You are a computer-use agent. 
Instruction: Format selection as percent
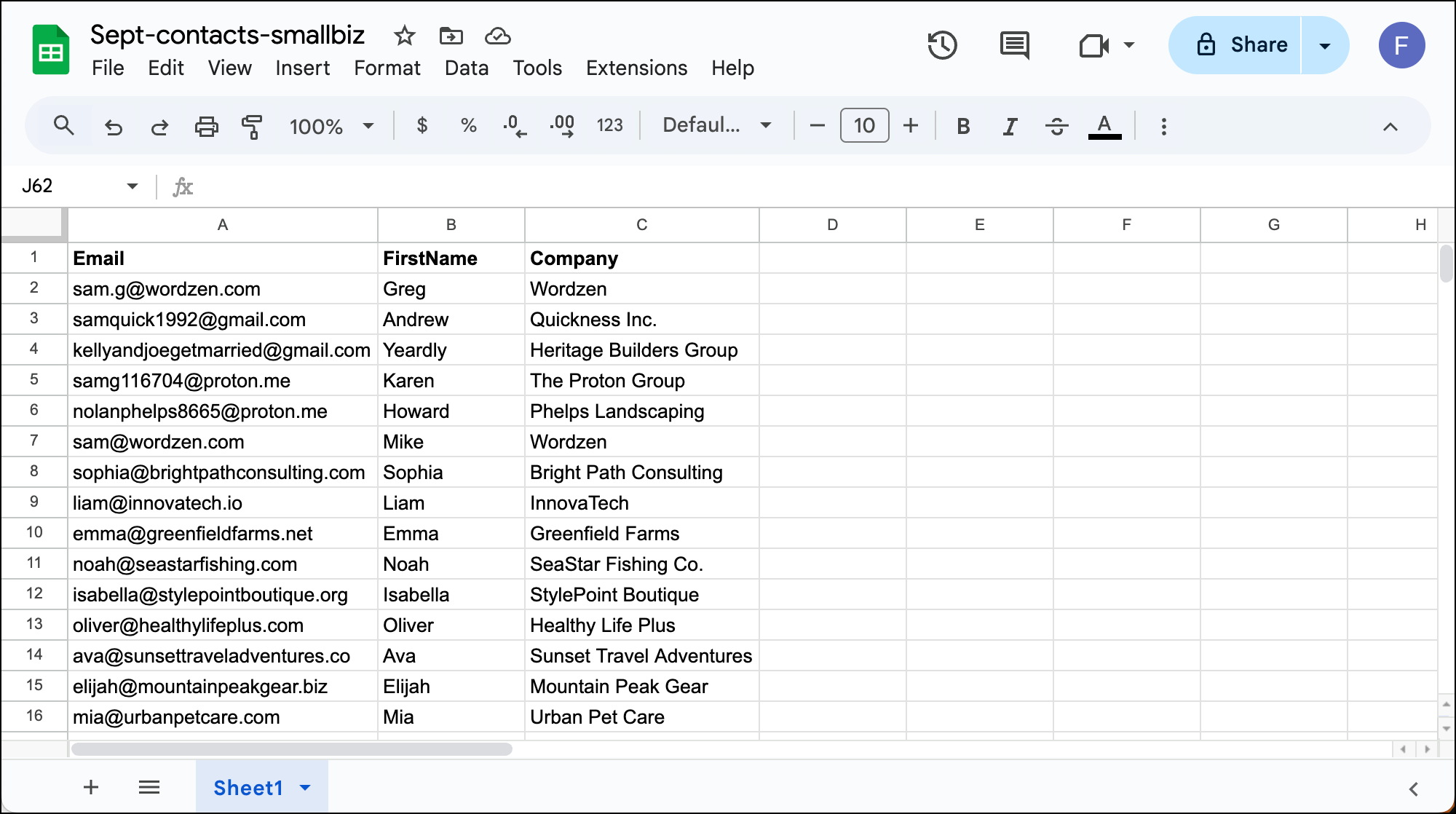pyautogui.click(x=468, y=125)
